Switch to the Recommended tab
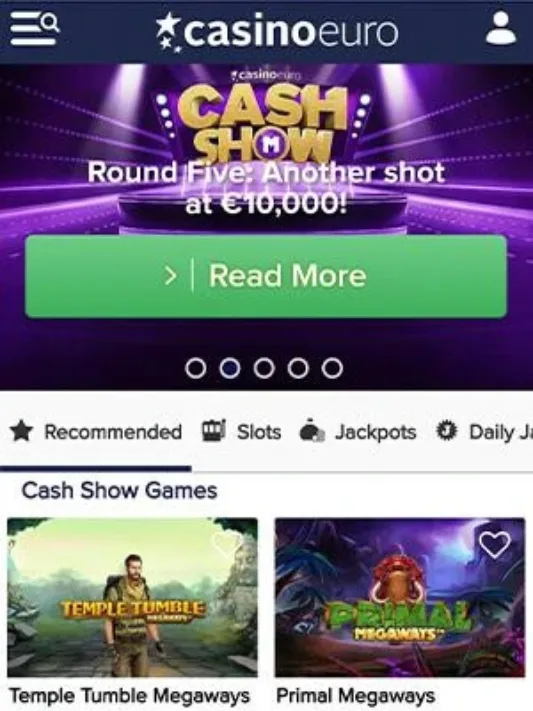This screenshot has width=533, height=711. point(96,431)
